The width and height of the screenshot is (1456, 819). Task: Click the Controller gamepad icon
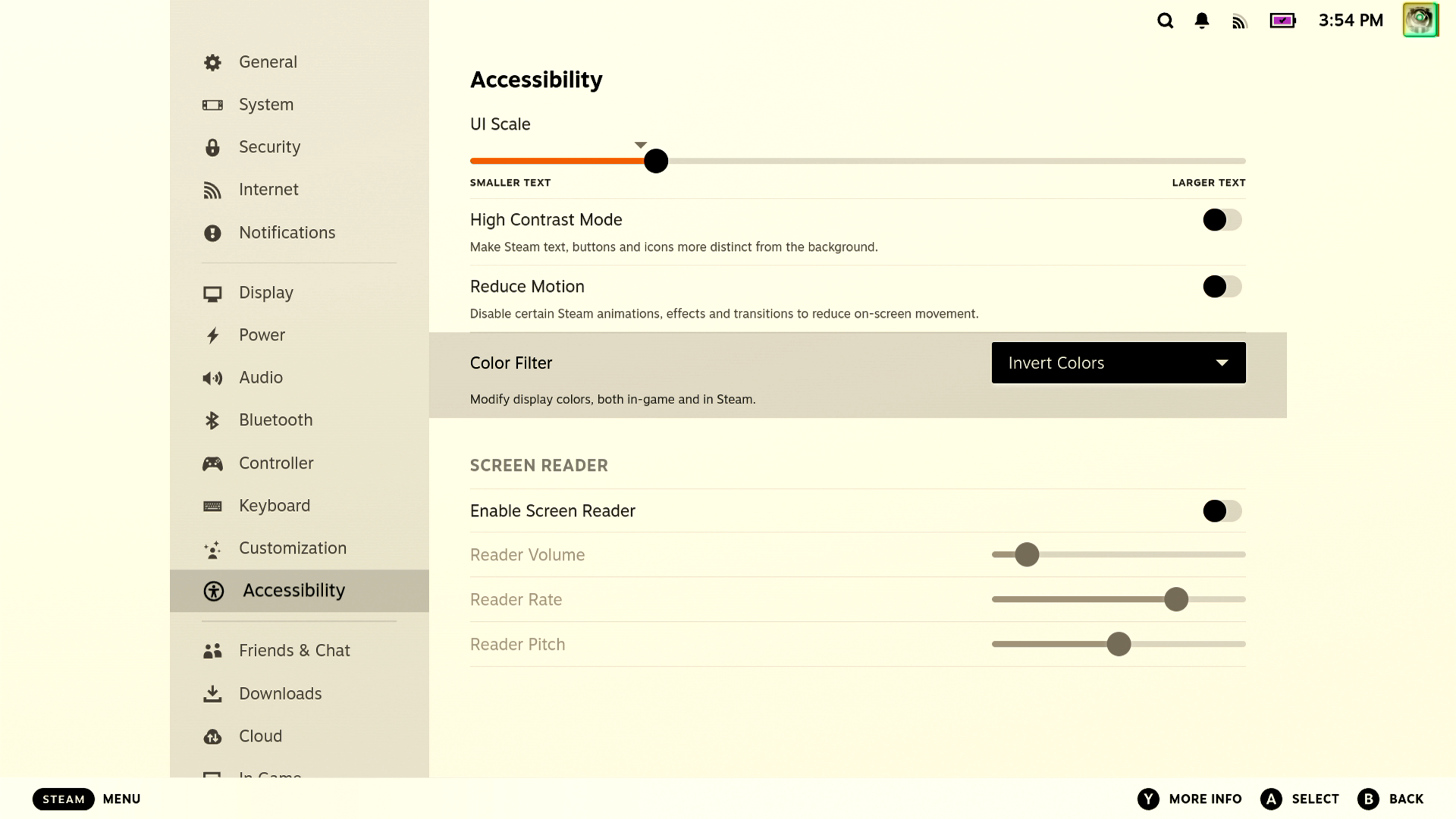coord(212,463)
